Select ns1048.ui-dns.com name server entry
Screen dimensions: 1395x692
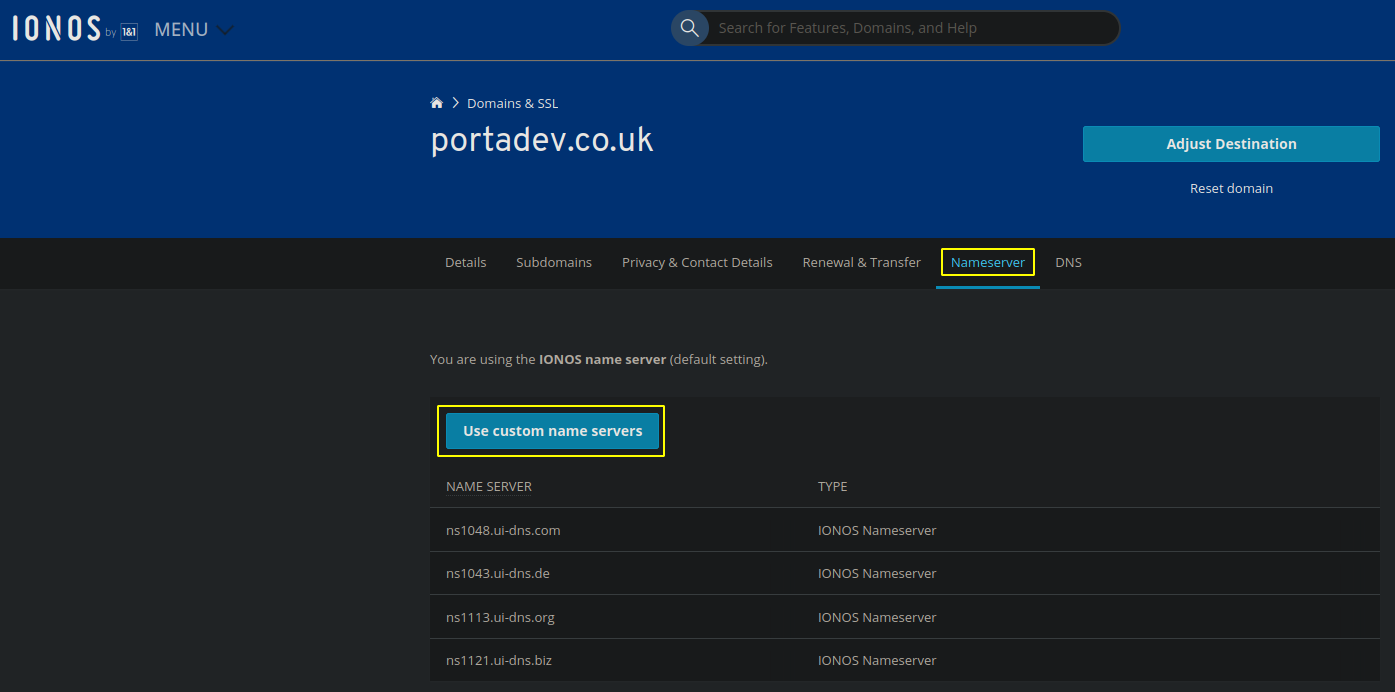(503, 530)
